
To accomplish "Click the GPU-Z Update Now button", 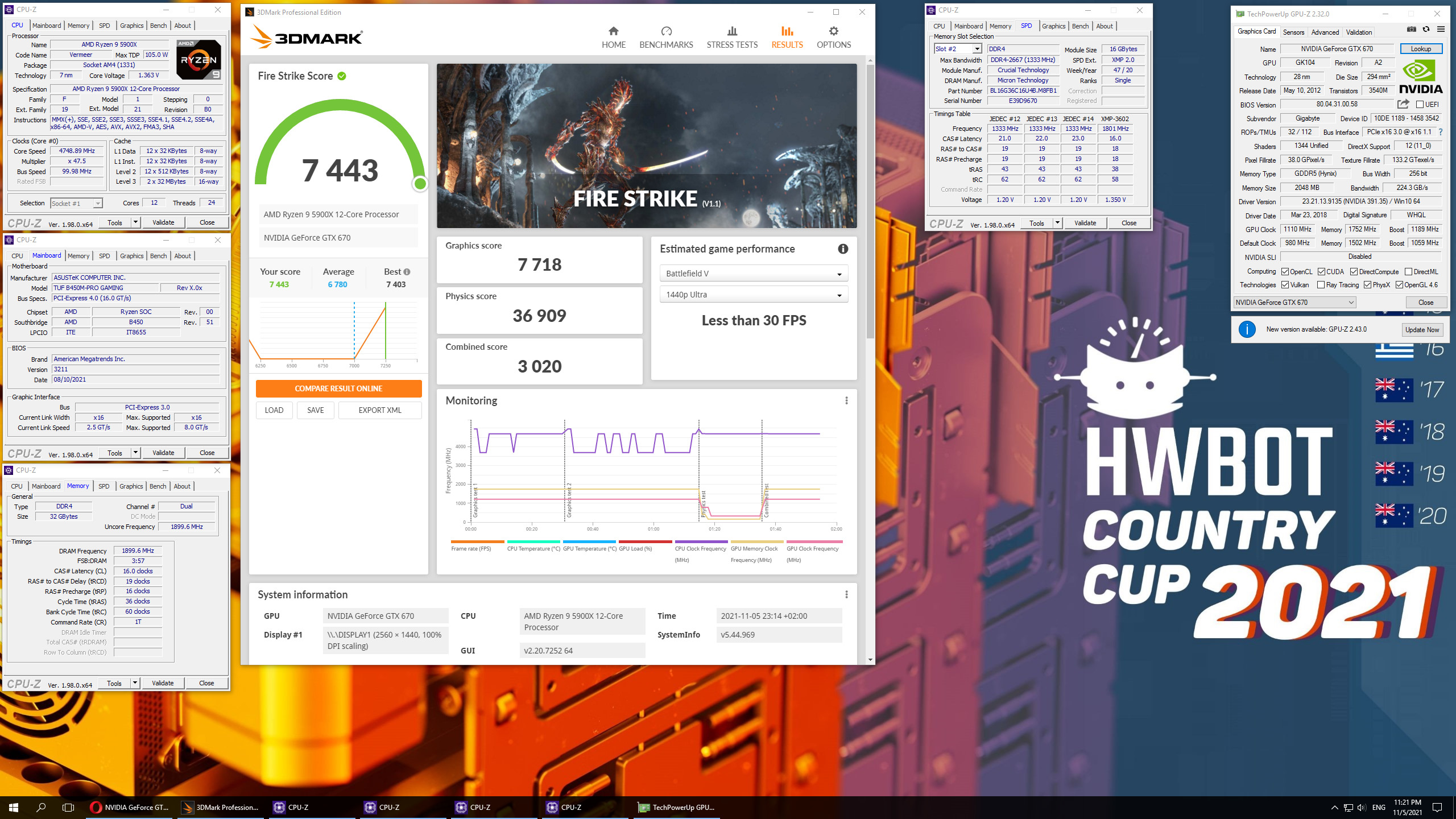I will [1422, 329].
